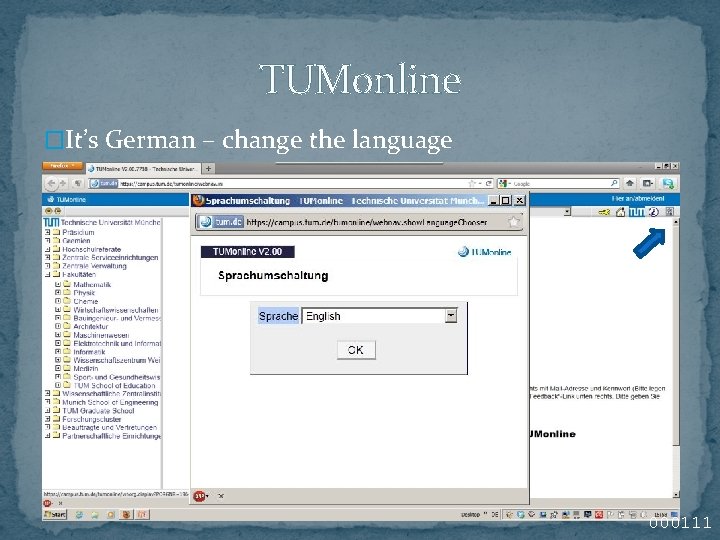Close the Sprachumschaltung popup window
The width and height of the screenshot is (720, 540).
tap(519, 201)
